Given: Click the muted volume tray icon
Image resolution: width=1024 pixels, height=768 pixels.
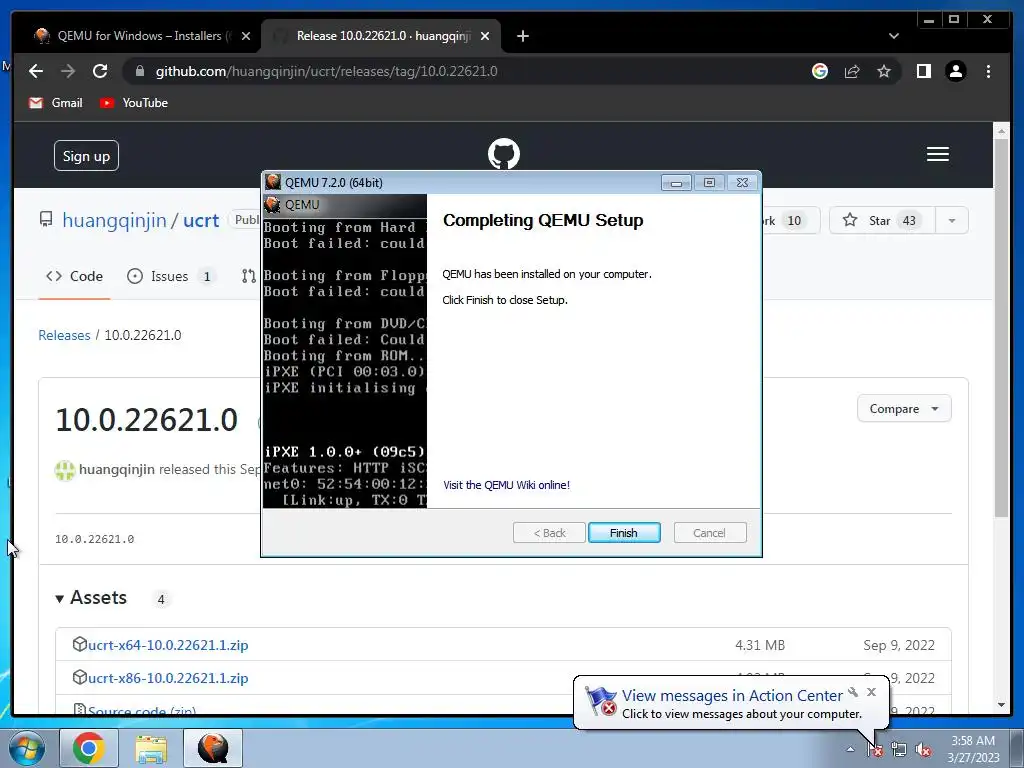Looking at the screenshot, I should point(923,750).
